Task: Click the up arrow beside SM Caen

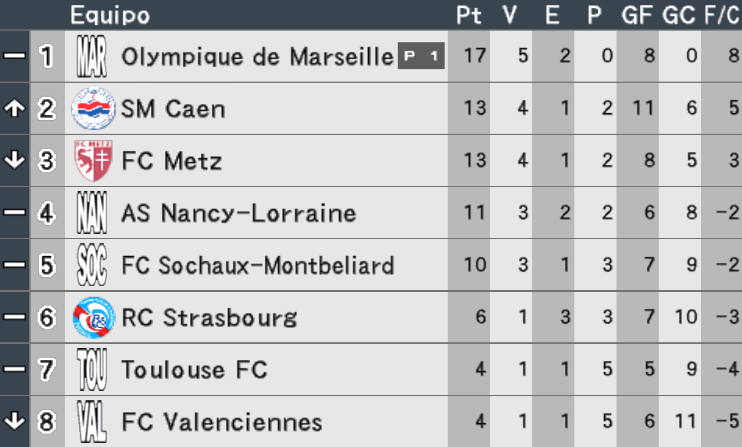Action: pos(14,108)
